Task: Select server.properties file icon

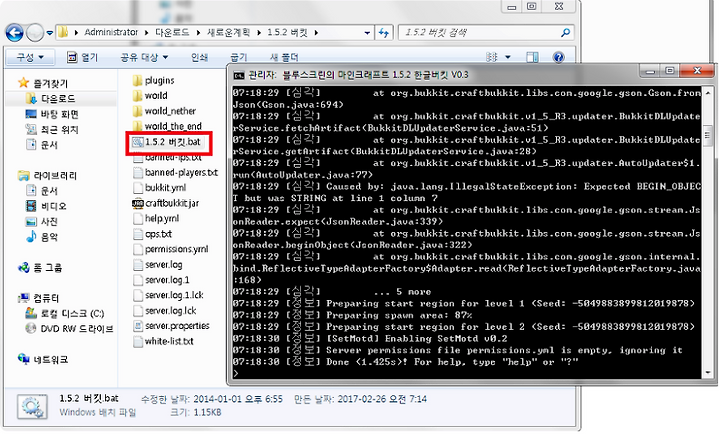Action: pyautogui.click(x=138, y=326)
